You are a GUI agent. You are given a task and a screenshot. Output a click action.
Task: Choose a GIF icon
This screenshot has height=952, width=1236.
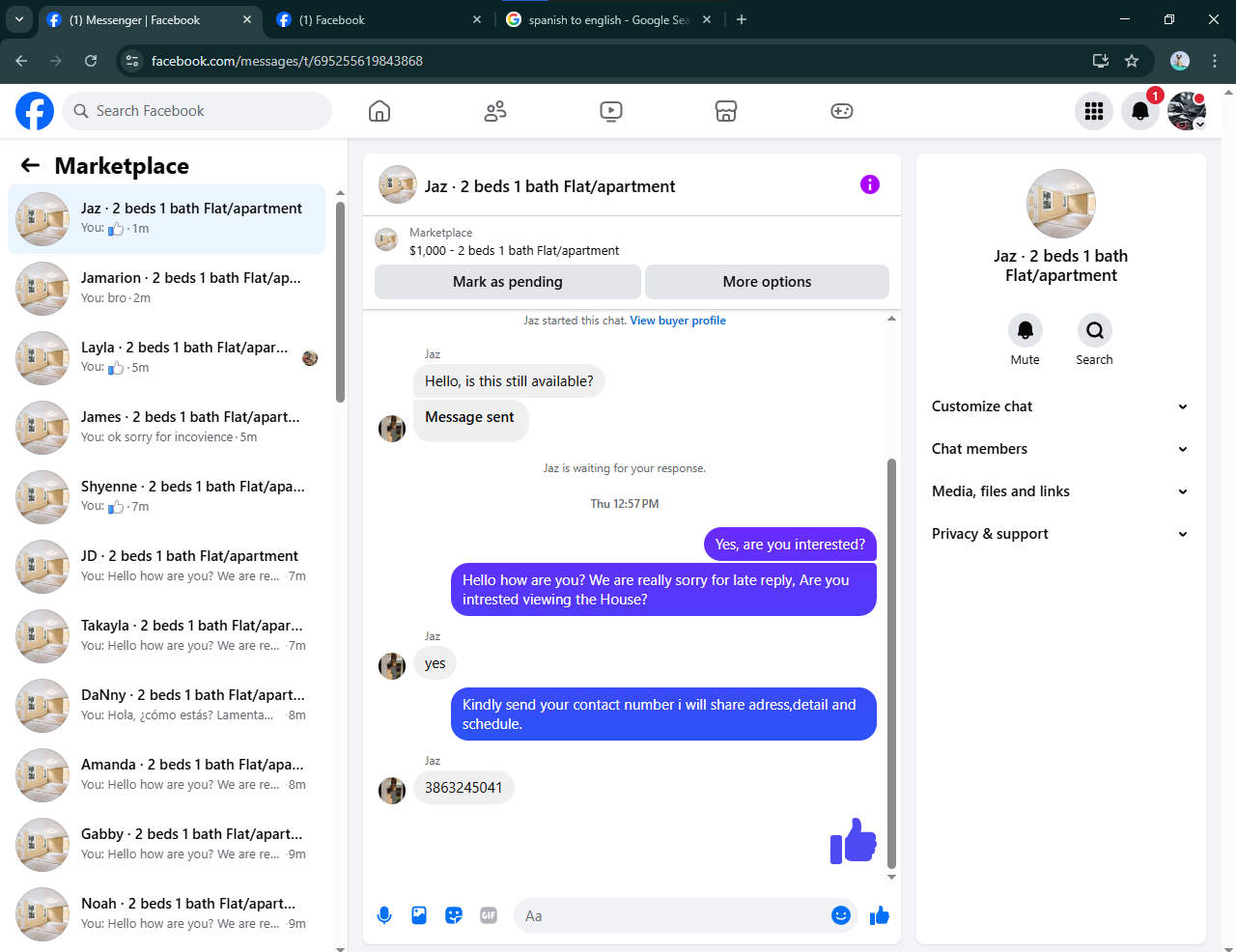pyautogui.click(x=489, y=915)
